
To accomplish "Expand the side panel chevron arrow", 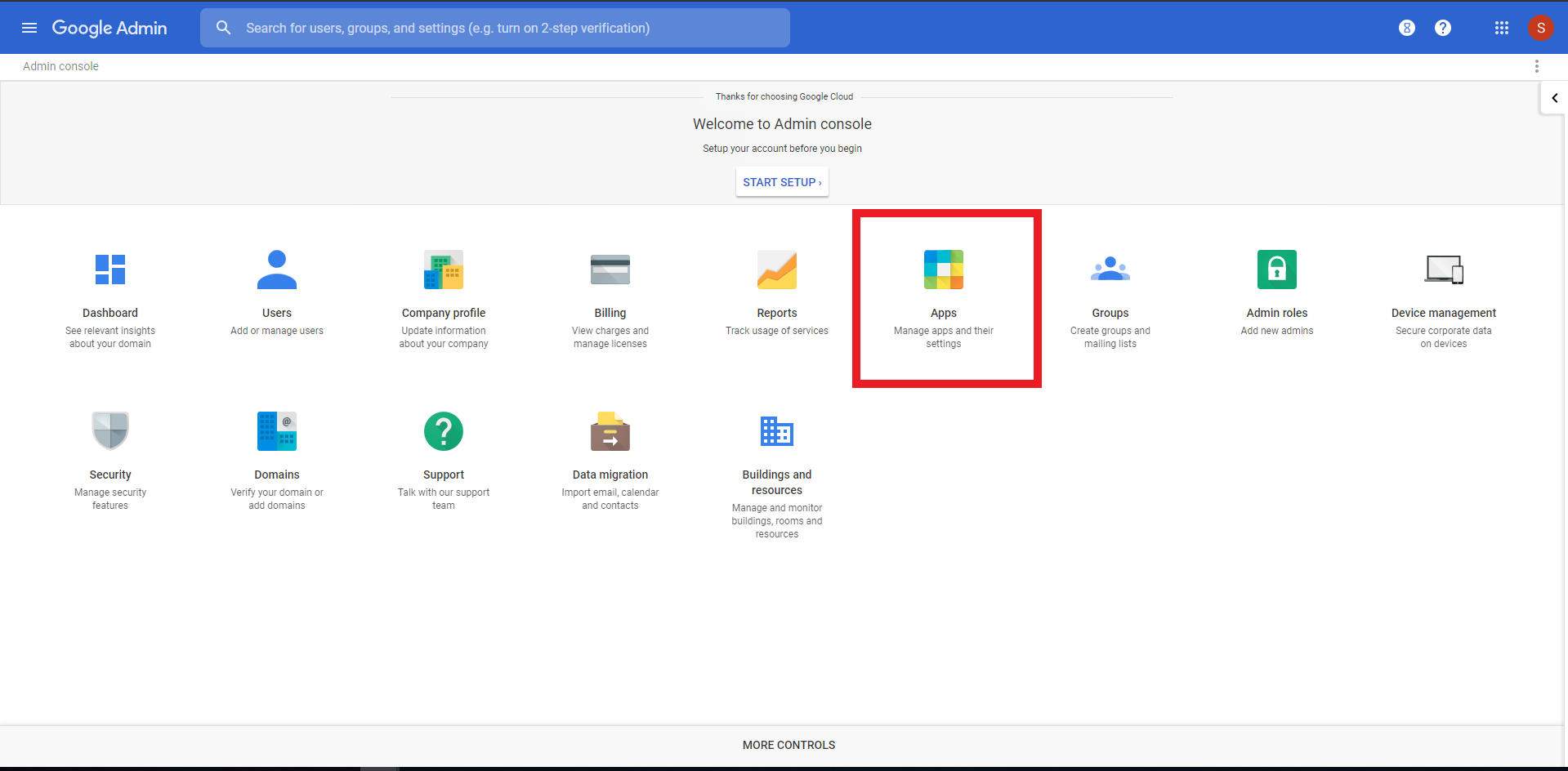I will (x=1554, y=98).
